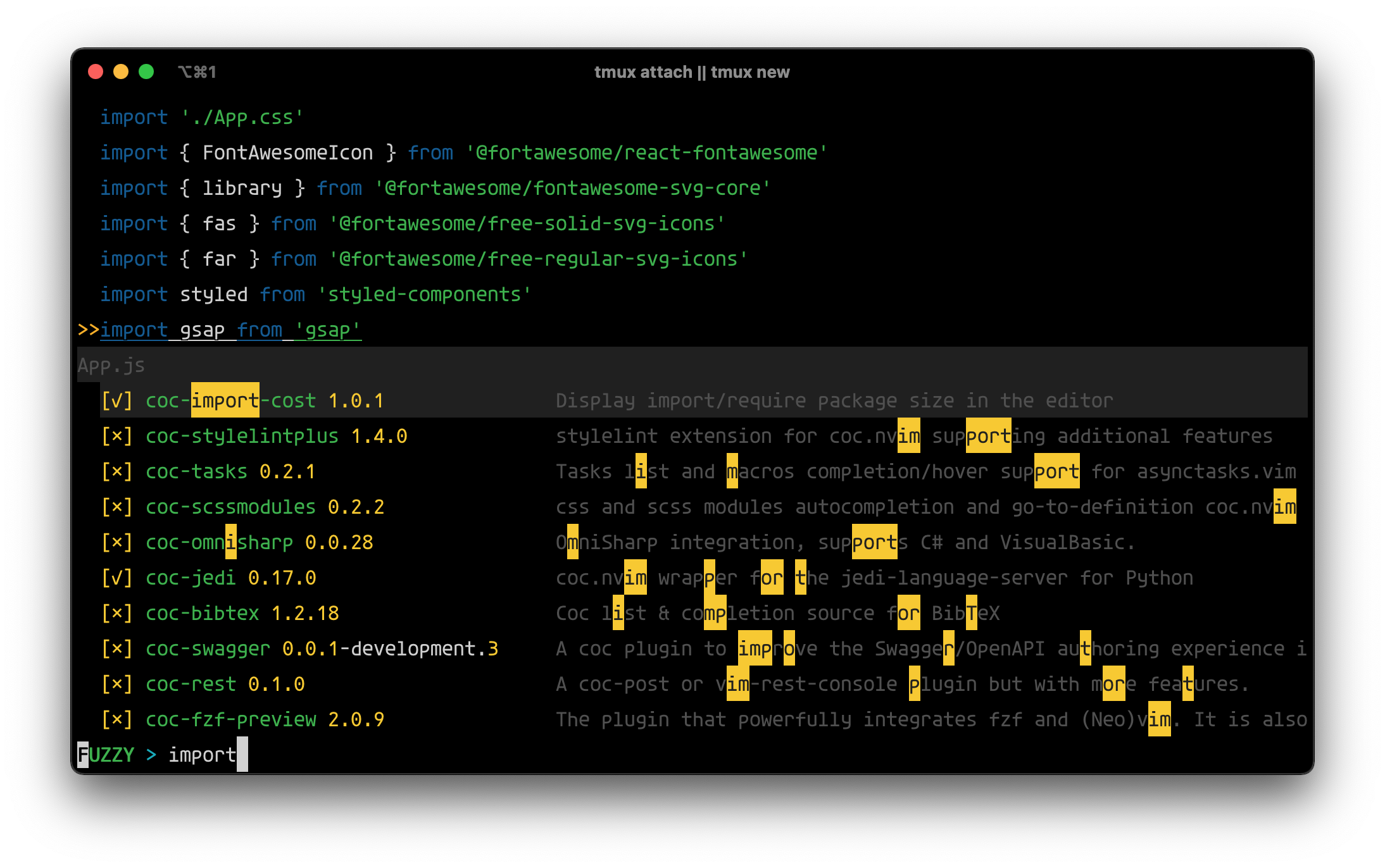Click the yellow minimize window button

coord(121,71)
